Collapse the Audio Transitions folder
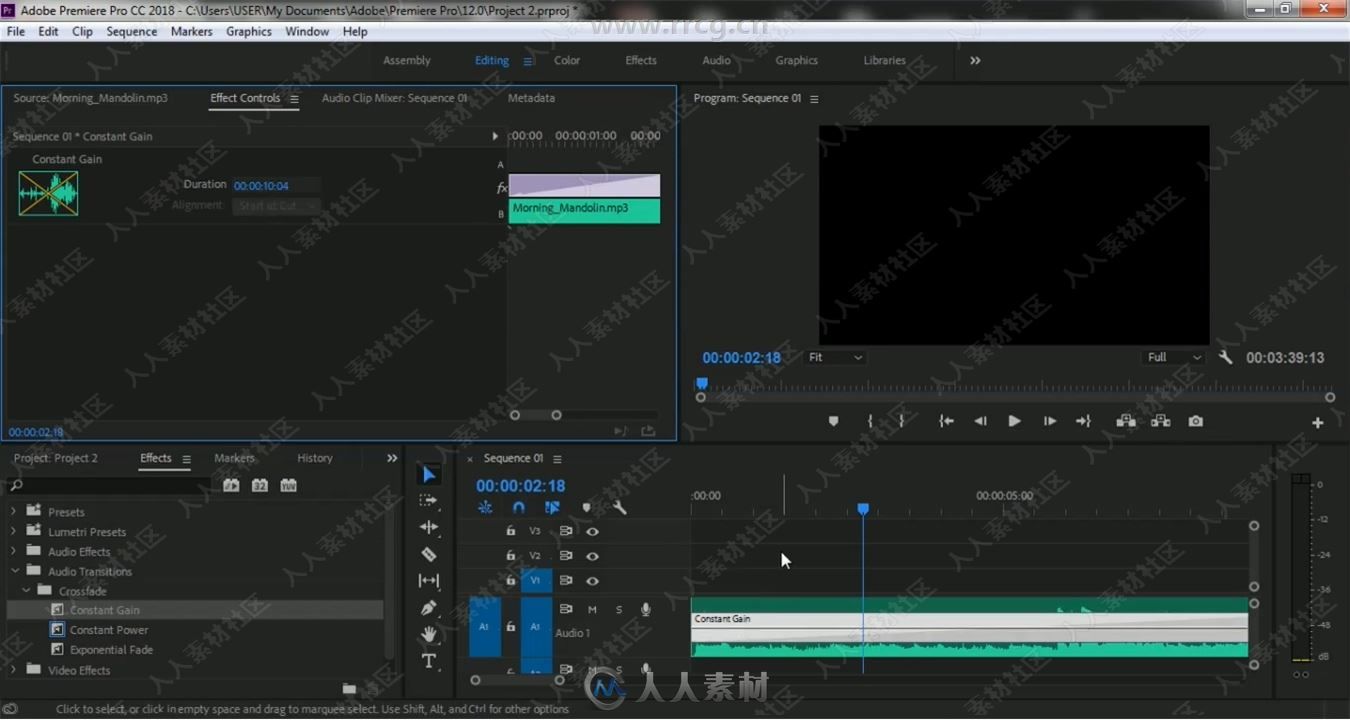Screen dimensions: 1350x720 click(x=14, y=571)
